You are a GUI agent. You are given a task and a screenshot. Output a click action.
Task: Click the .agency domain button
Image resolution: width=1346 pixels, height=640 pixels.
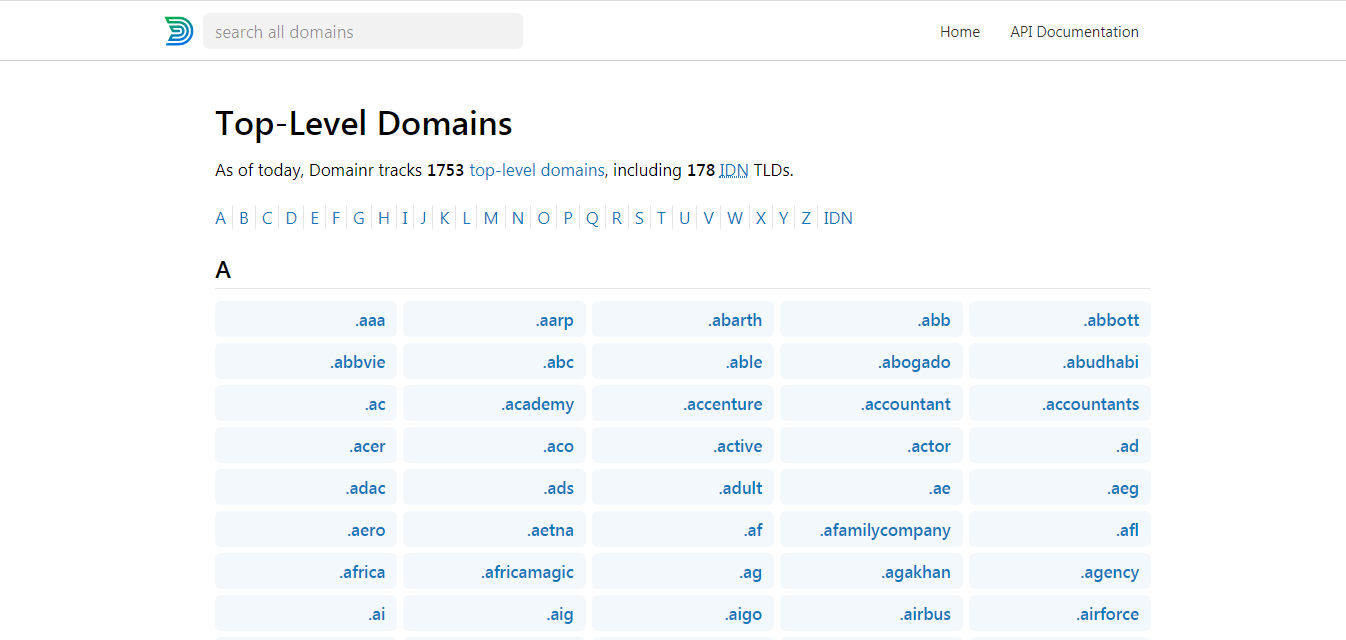1059,571
